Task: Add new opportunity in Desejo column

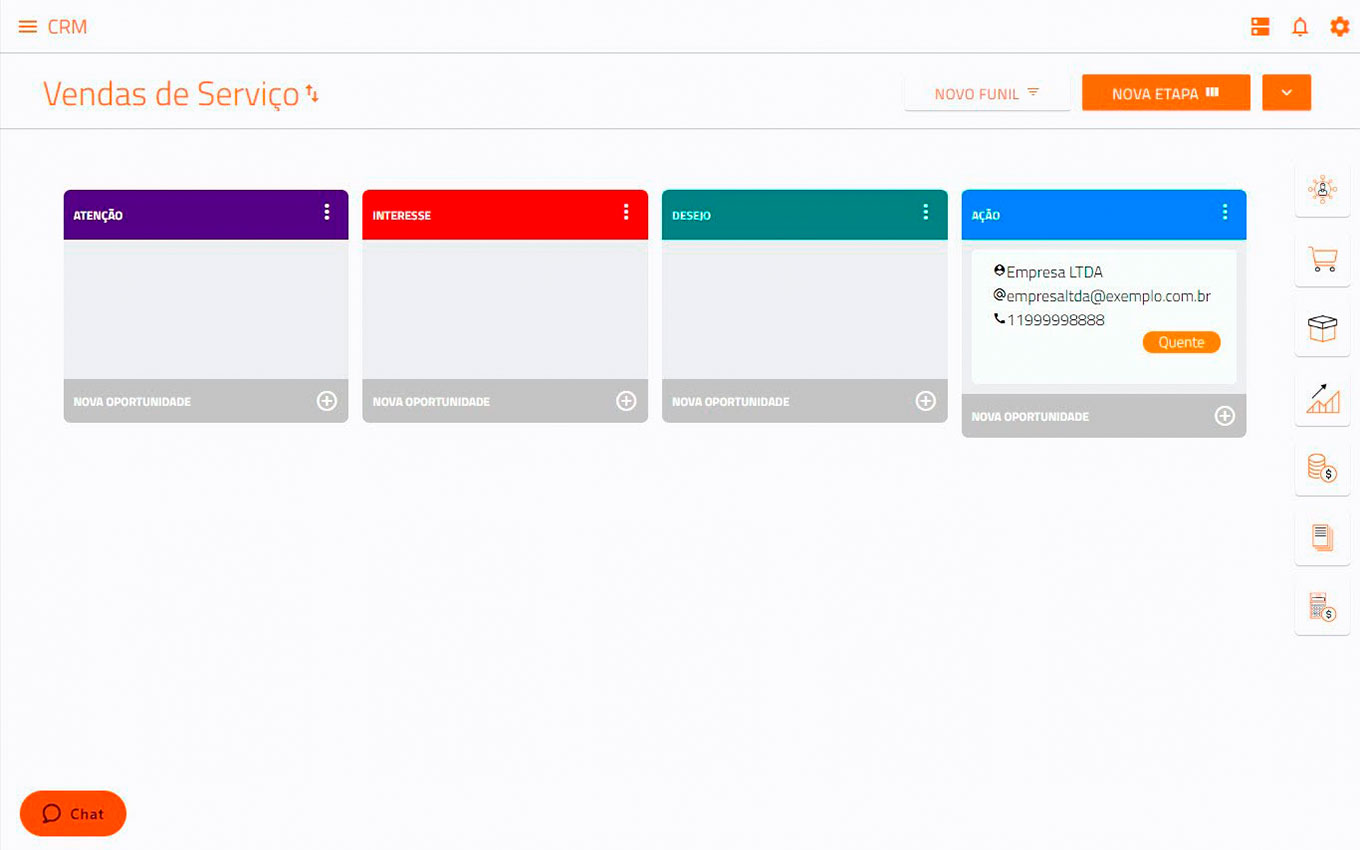Action: tap(925, 401)
